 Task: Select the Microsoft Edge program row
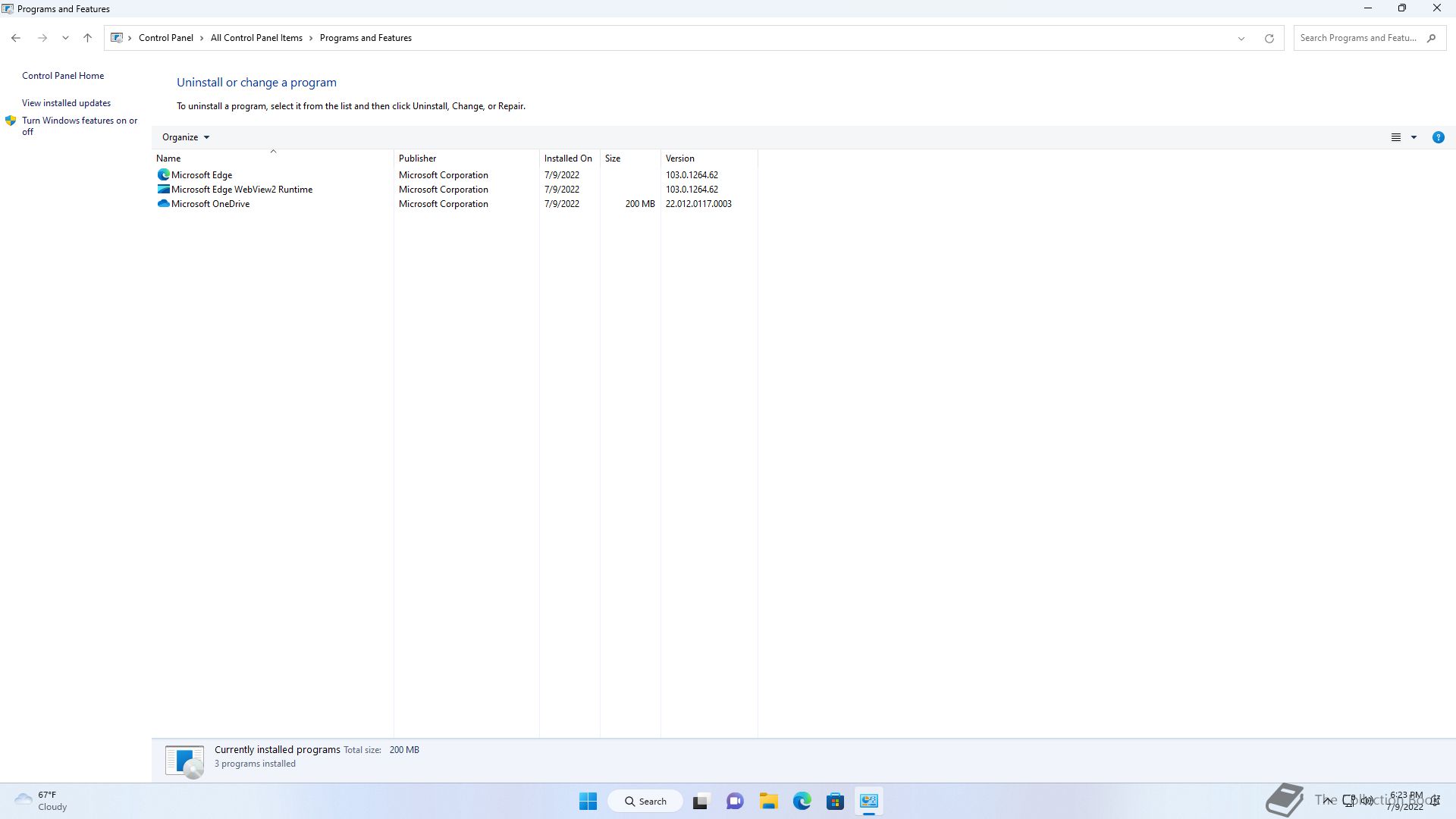point(455,175)
